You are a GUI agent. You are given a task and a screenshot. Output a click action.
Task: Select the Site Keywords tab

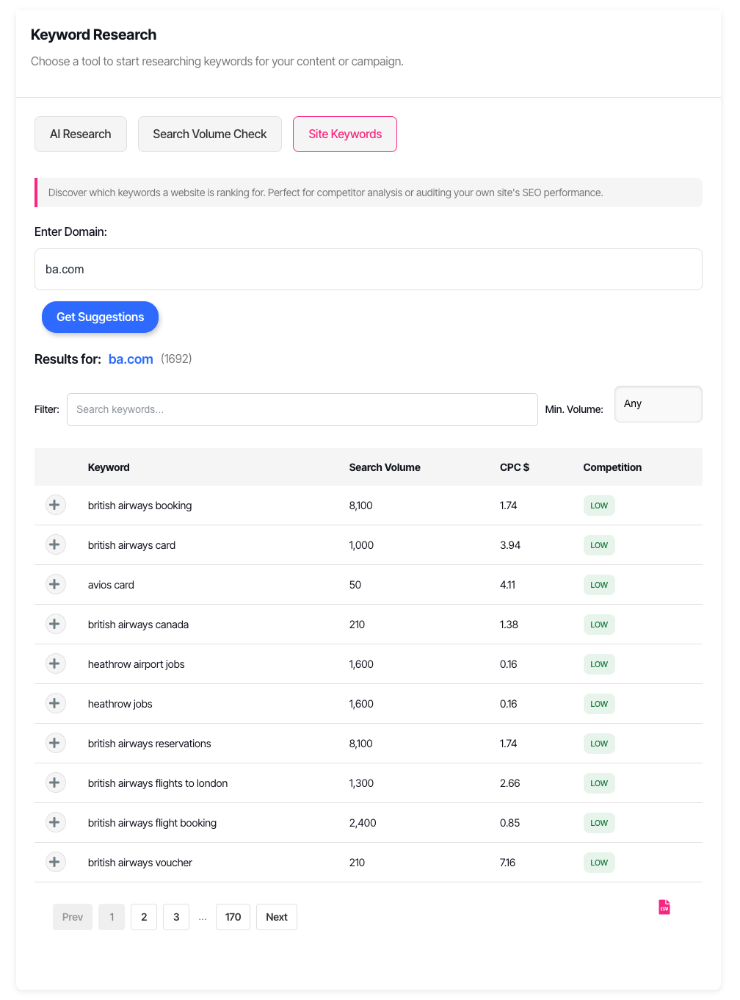click(345, 134)
